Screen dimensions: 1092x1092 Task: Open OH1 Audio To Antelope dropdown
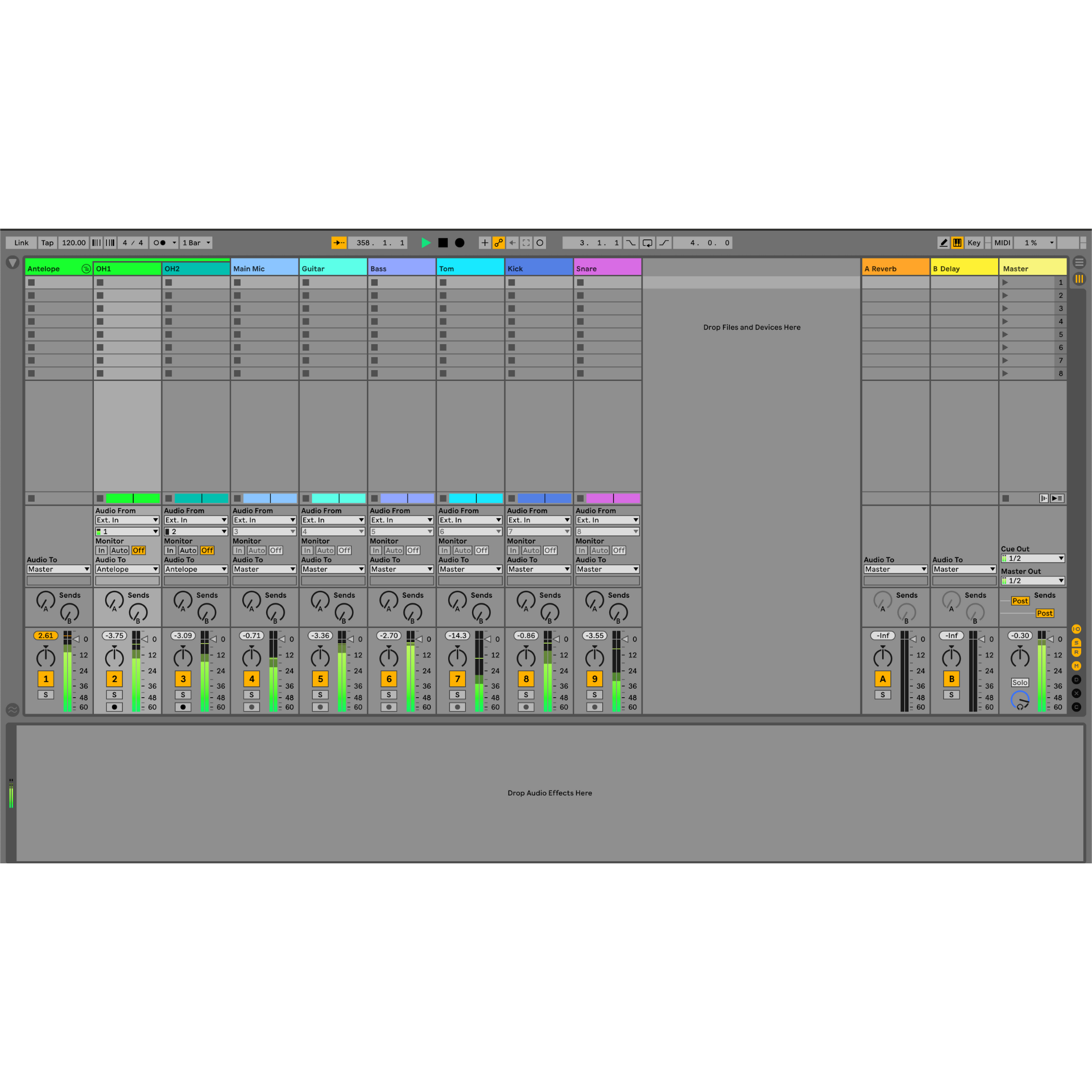(x=127, y=569)
